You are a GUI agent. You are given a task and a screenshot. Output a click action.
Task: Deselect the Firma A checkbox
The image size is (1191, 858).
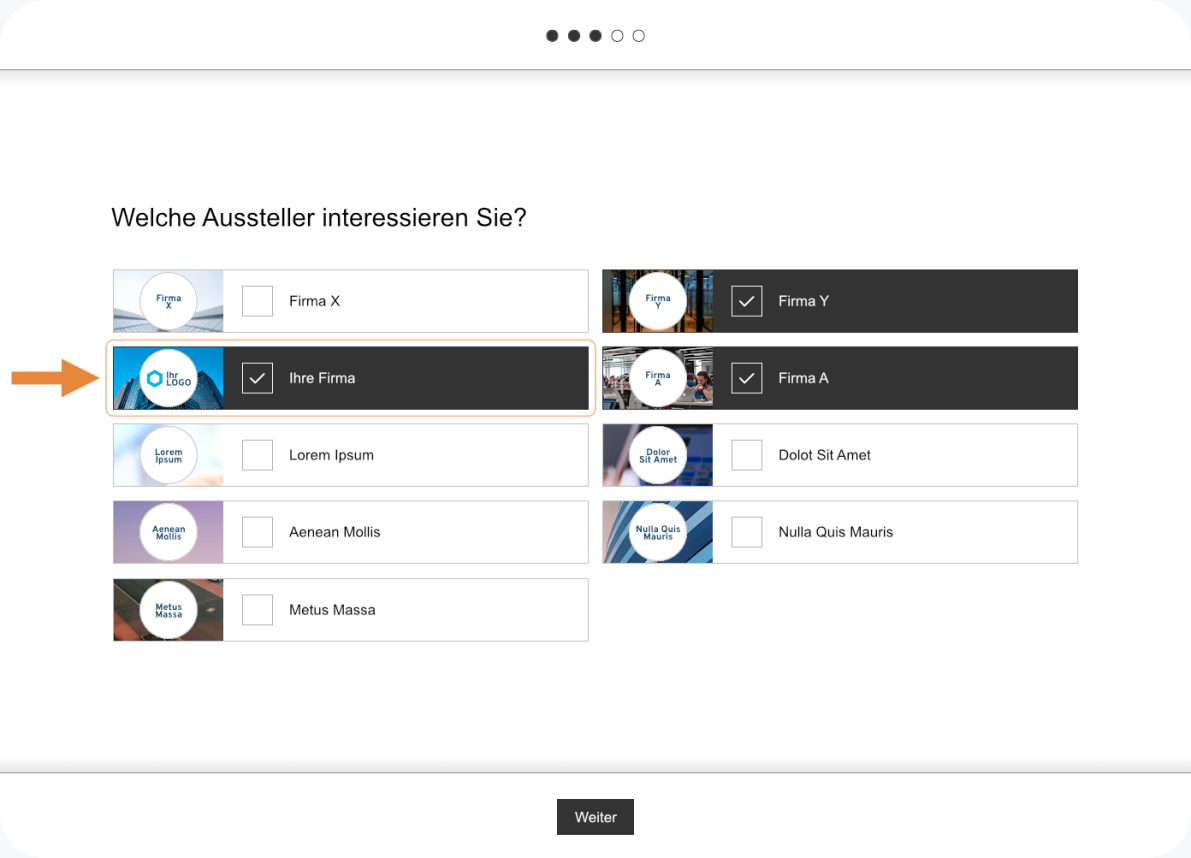coord(746,378)
